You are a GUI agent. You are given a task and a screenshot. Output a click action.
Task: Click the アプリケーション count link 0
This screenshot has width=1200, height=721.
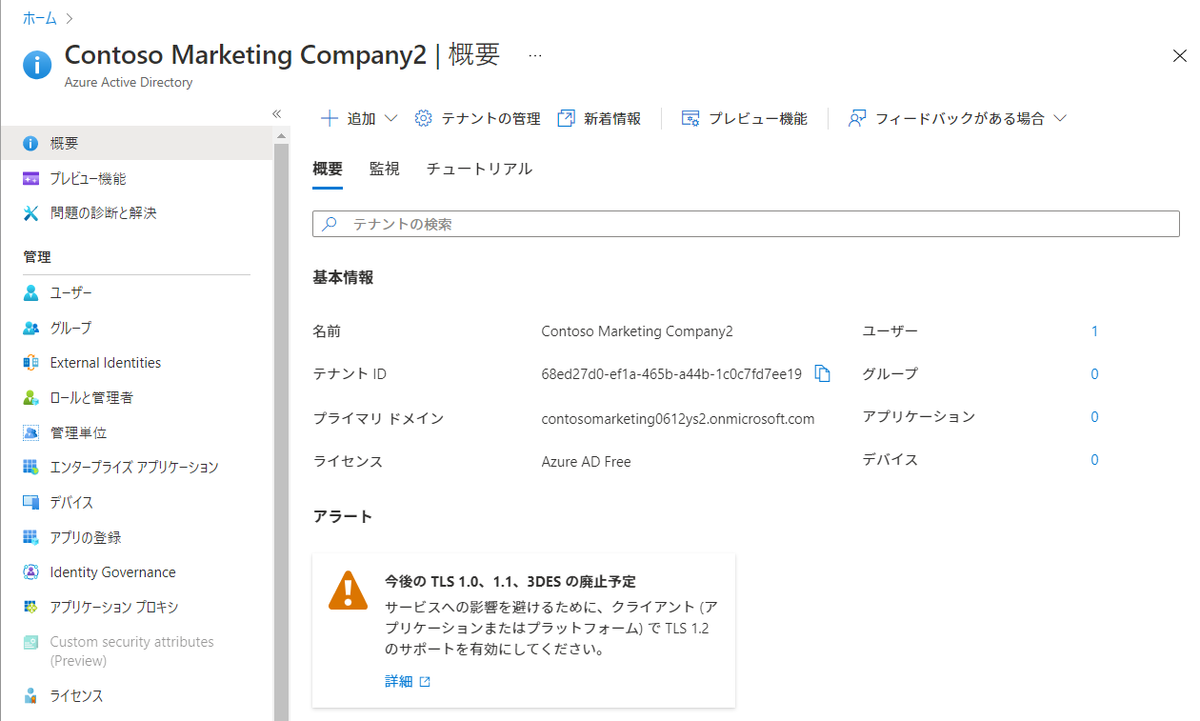pyautogui.click(x=1095, y=417)
